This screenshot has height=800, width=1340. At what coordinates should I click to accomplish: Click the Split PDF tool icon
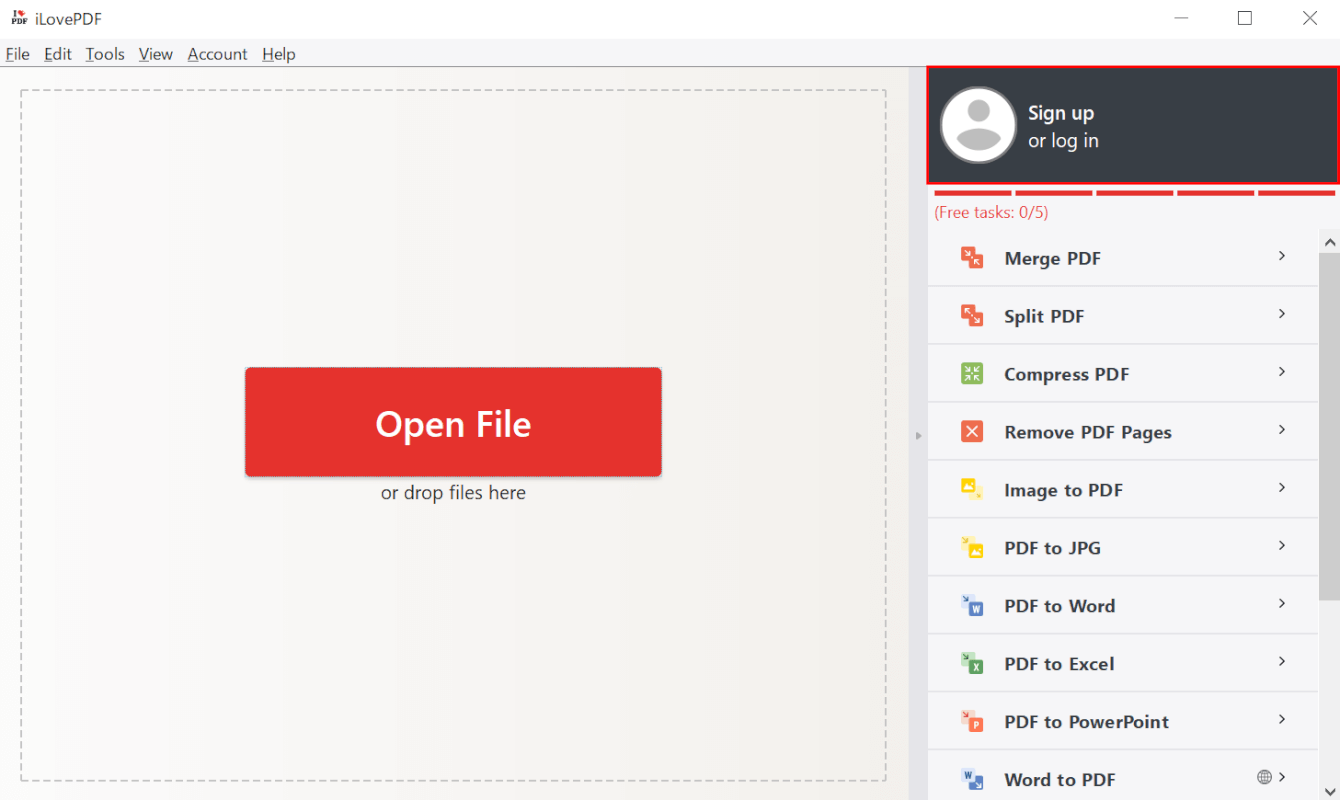point(971,316)
